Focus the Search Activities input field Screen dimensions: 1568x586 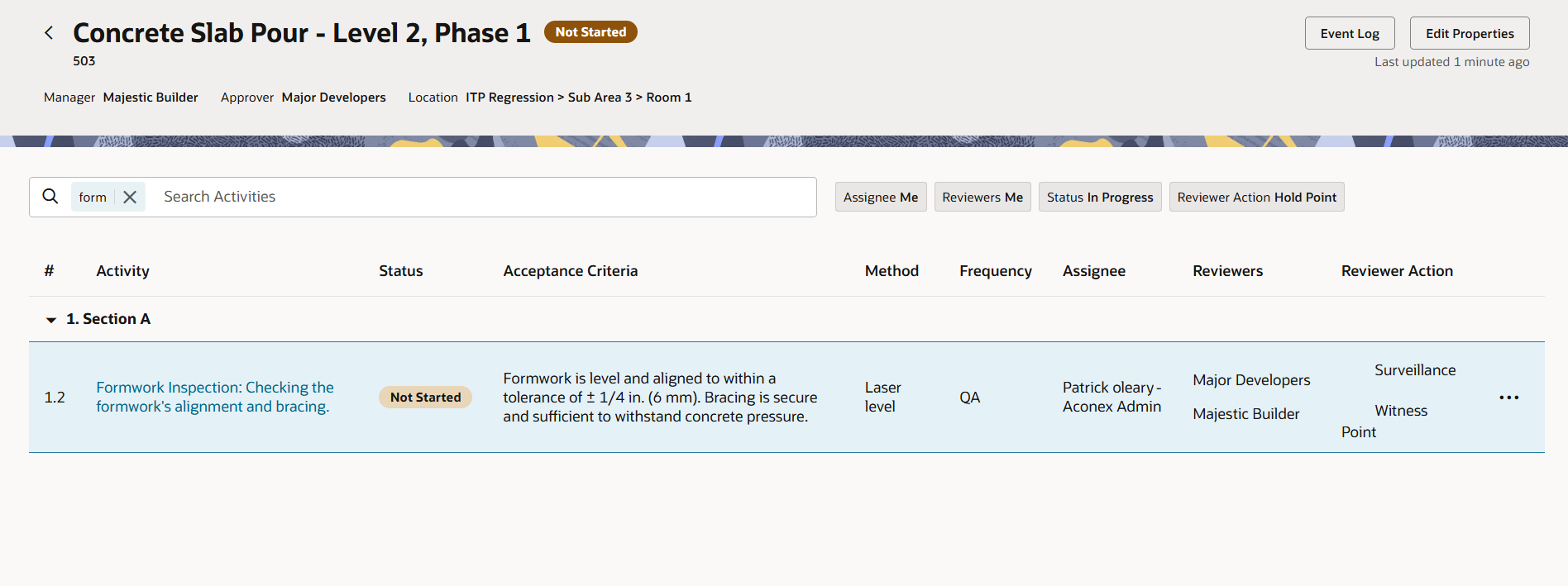[480, 197]
